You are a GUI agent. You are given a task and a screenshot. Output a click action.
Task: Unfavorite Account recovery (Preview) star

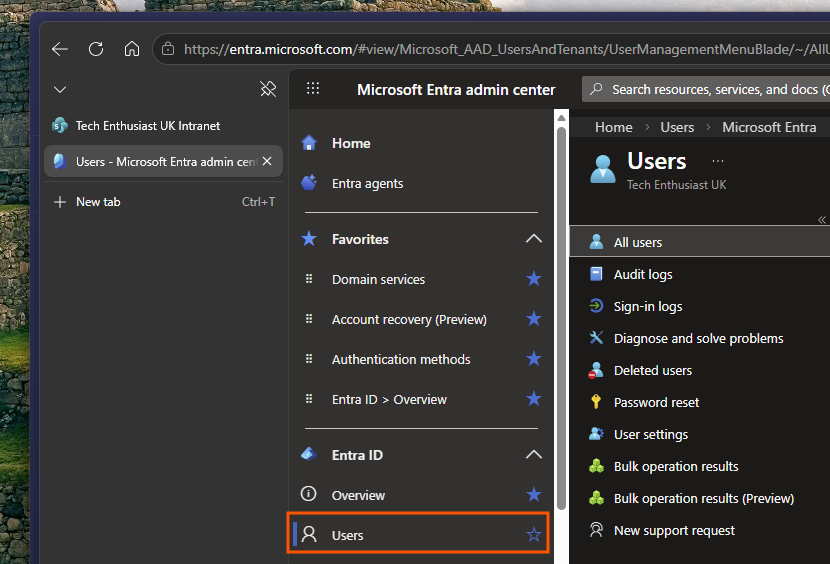pos(534,319)
